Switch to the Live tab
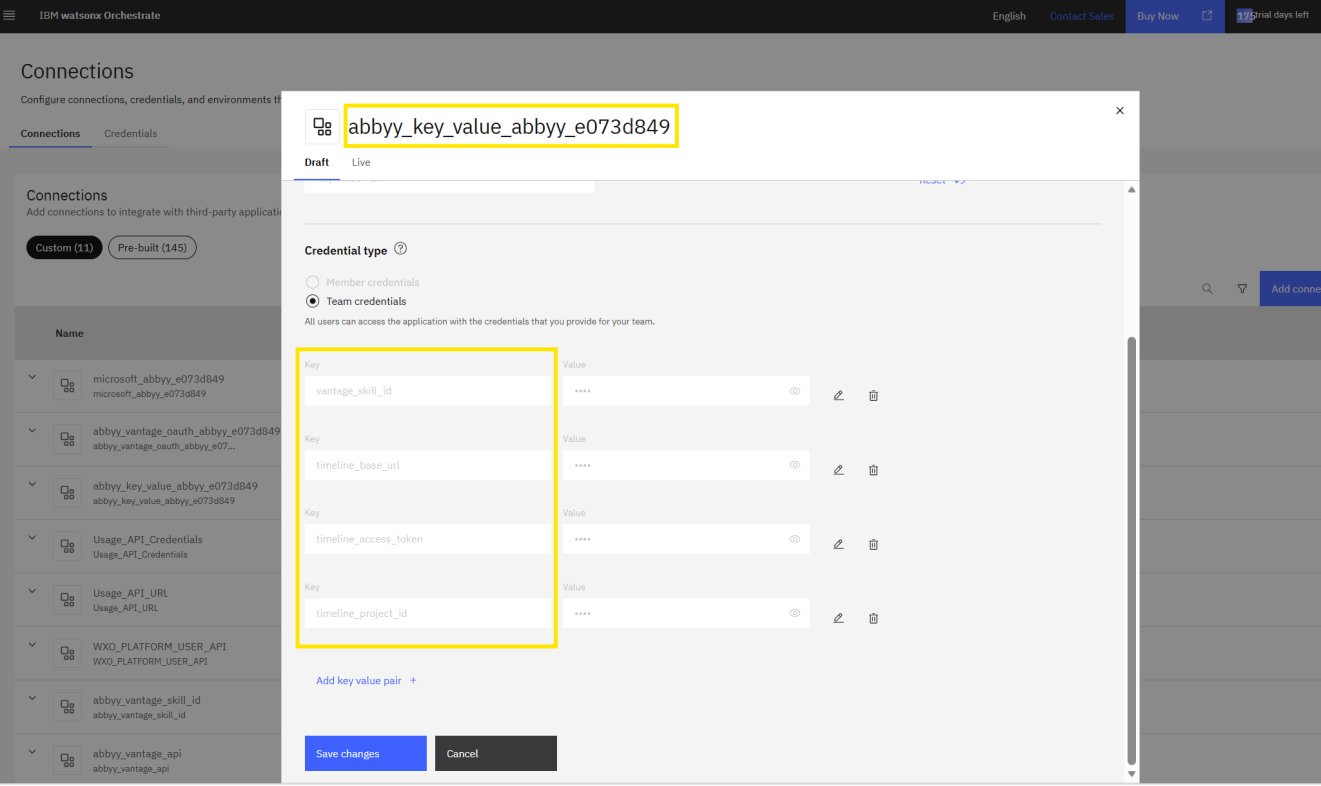This screenshot has width=1321, height=786. pyautogui.click(x=361, y=162)
